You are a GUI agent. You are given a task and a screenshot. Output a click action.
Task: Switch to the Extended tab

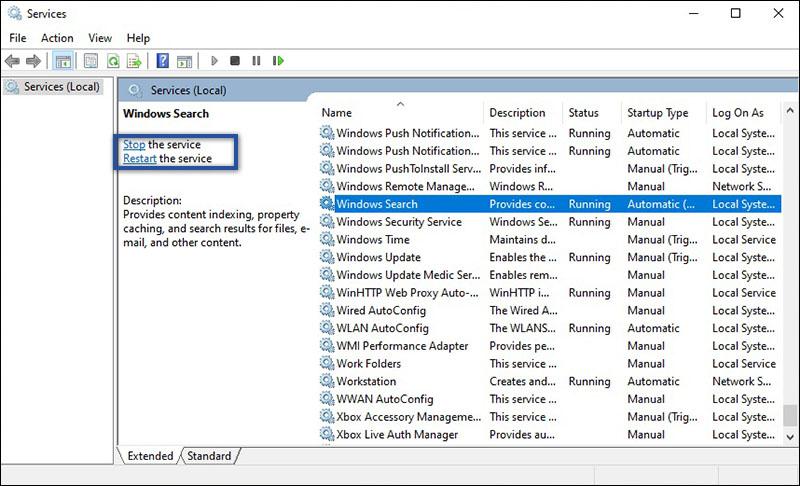(150, 456)
